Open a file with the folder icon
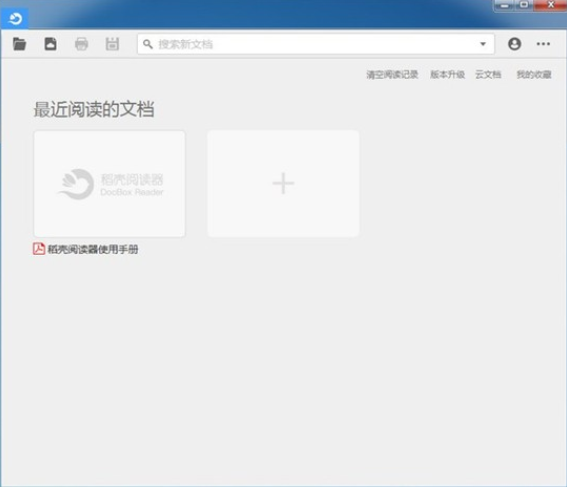 [19, 44]
